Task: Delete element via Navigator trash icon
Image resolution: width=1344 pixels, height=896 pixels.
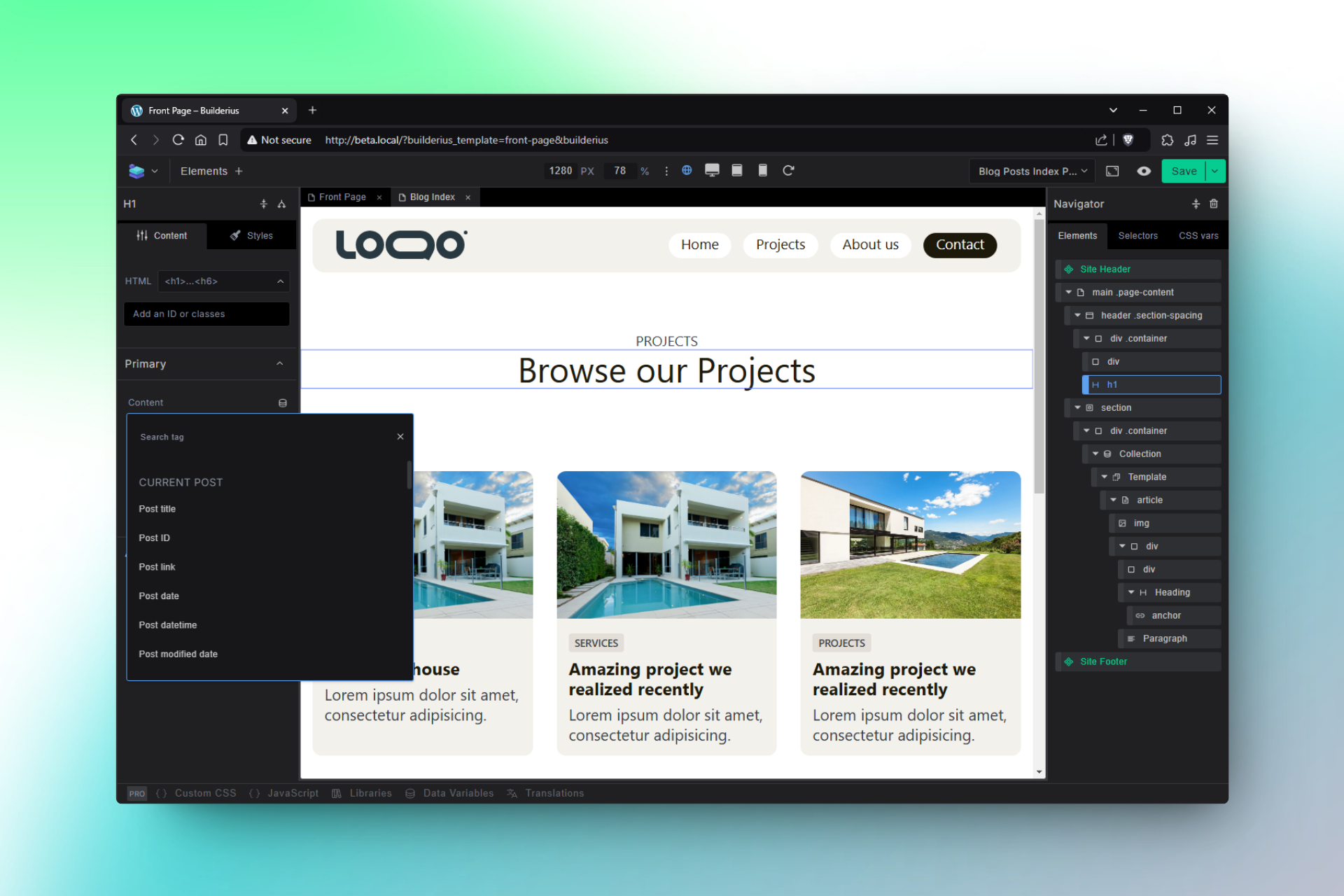Action: click(x=1214, y=204)
